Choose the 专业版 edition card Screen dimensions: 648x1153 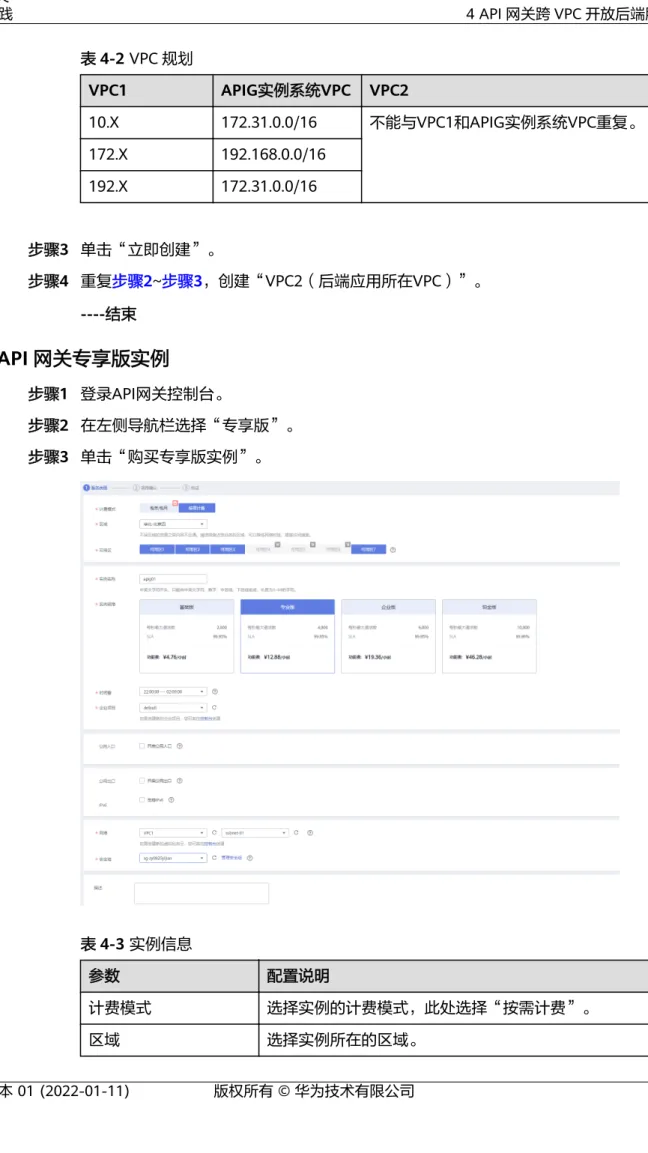tap(288, 636)
